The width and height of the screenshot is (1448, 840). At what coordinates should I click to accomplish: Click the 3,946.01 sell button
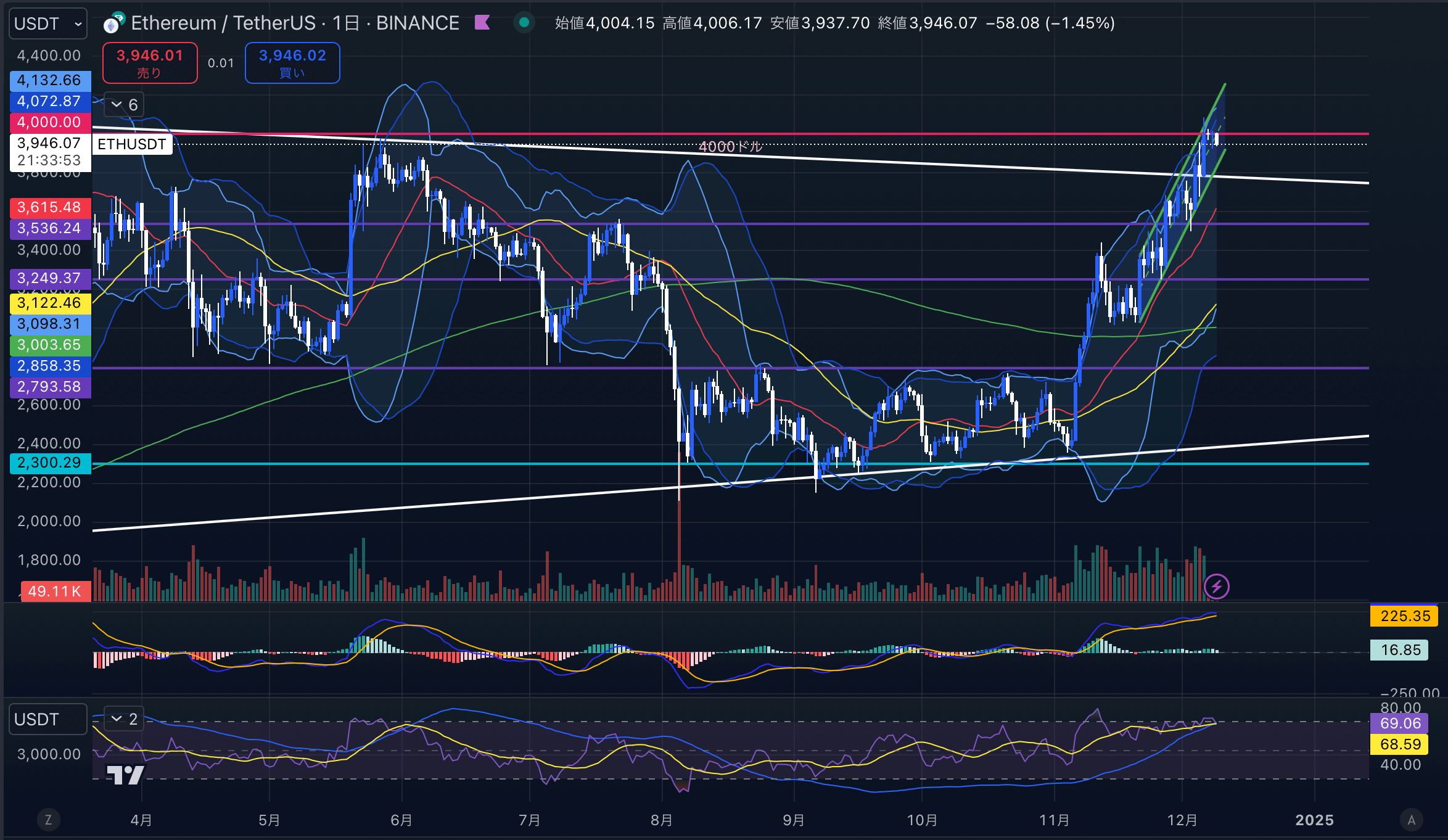tap(150, 63)
